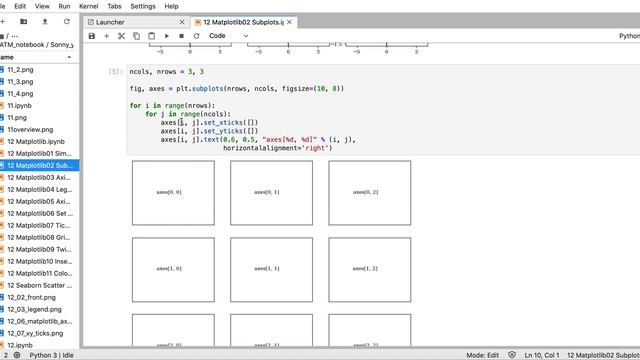This screenshot has width=640, height=360.
Task: Open the Run menu
Action: 64,6
